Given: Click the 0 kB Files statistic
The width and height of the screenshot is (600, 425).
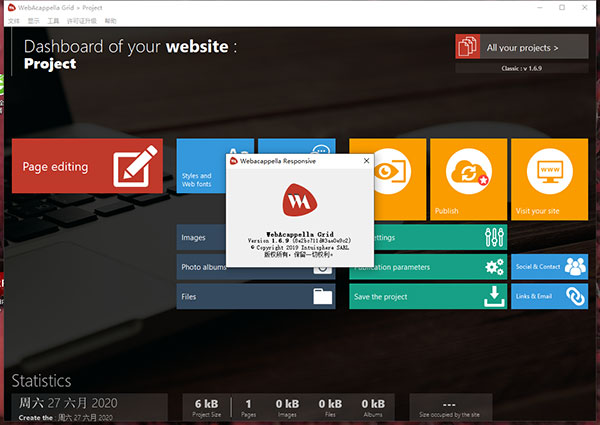Looking at the screenshot, I should (330, 408).
